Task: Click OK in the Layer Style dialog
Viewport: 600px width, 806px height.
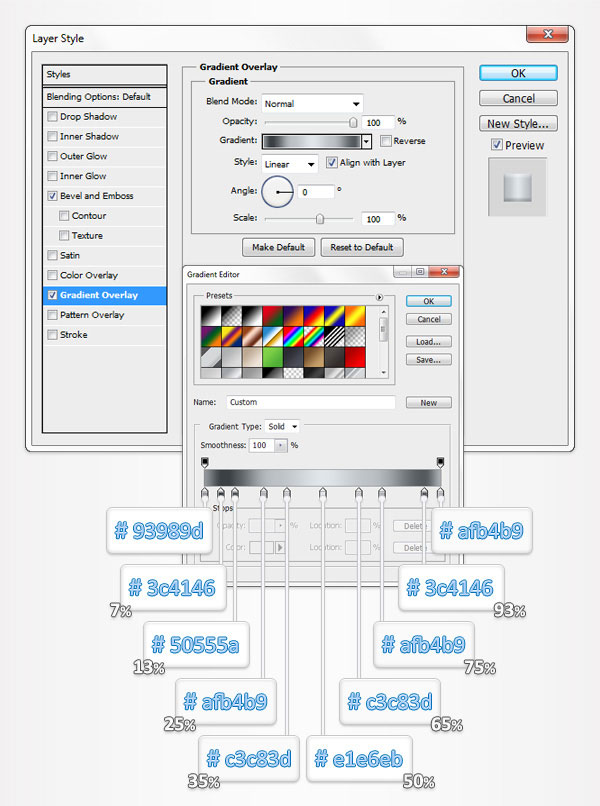Action: 518,73
